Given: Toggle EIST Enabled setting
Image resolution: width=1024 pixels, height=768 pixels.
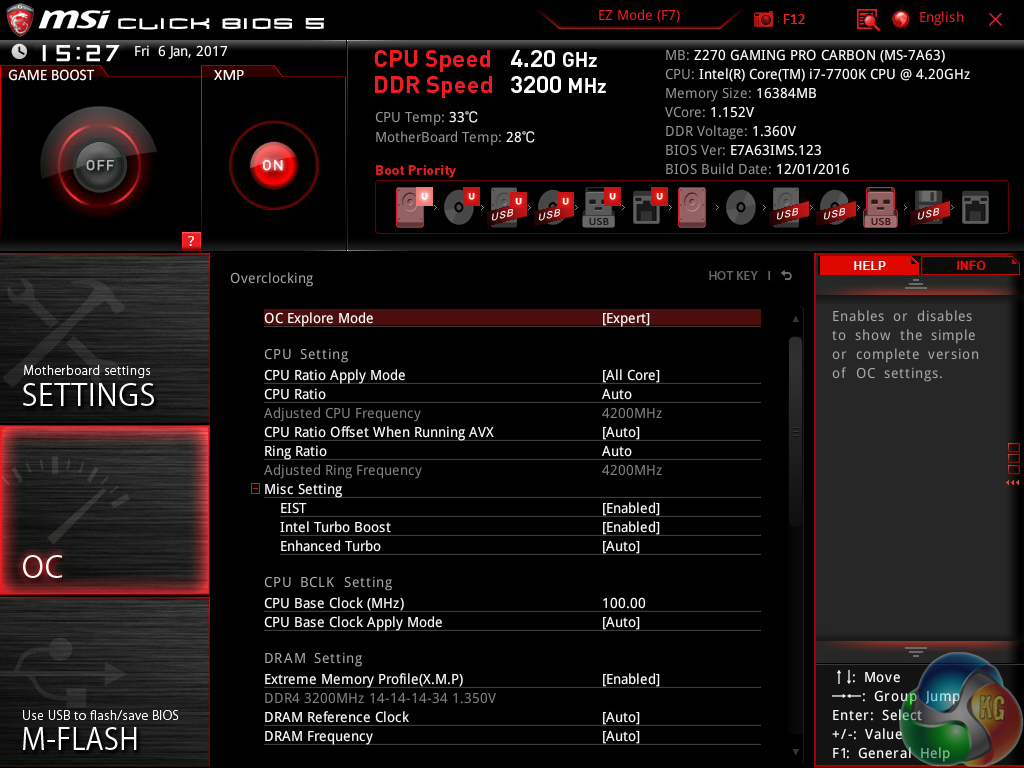Looking at the screenshot, I should tap(630, 508).
